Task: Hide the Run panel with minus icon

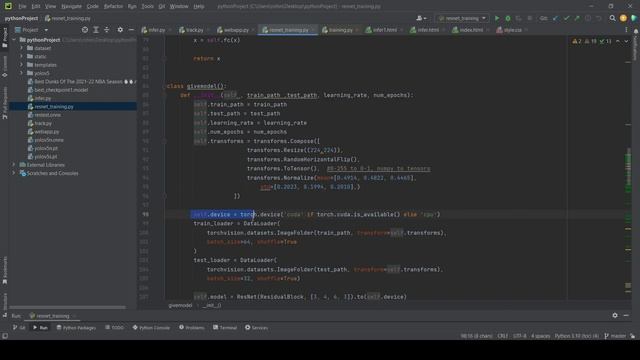Action: point(626,316)
